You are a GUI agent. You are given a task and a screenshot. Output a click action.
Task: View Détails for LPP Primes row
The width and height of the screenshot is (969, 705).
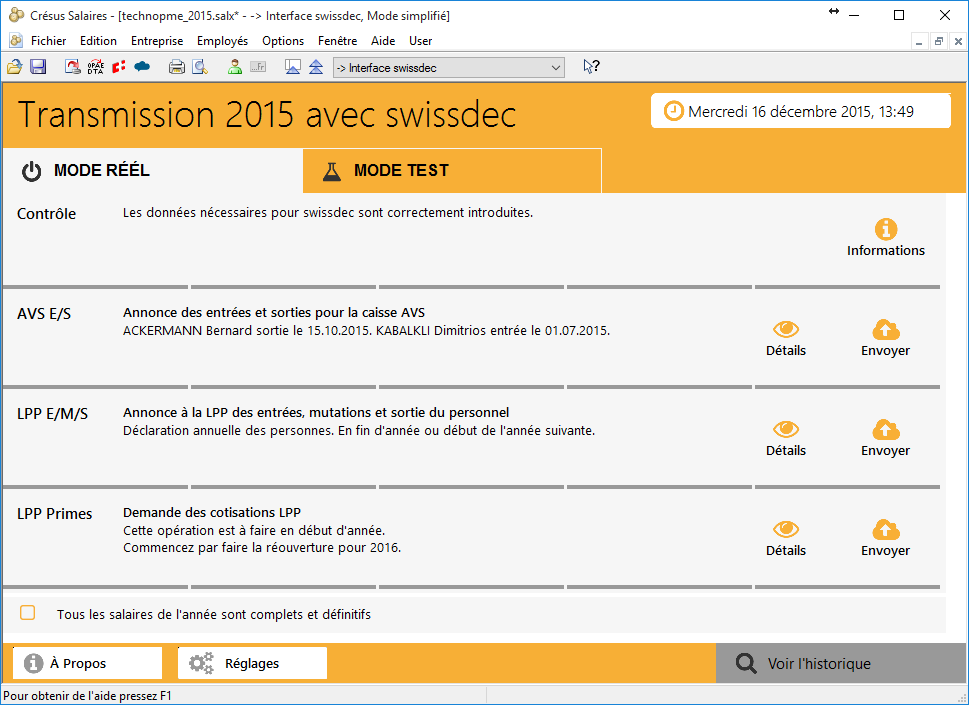click(785, 539)
